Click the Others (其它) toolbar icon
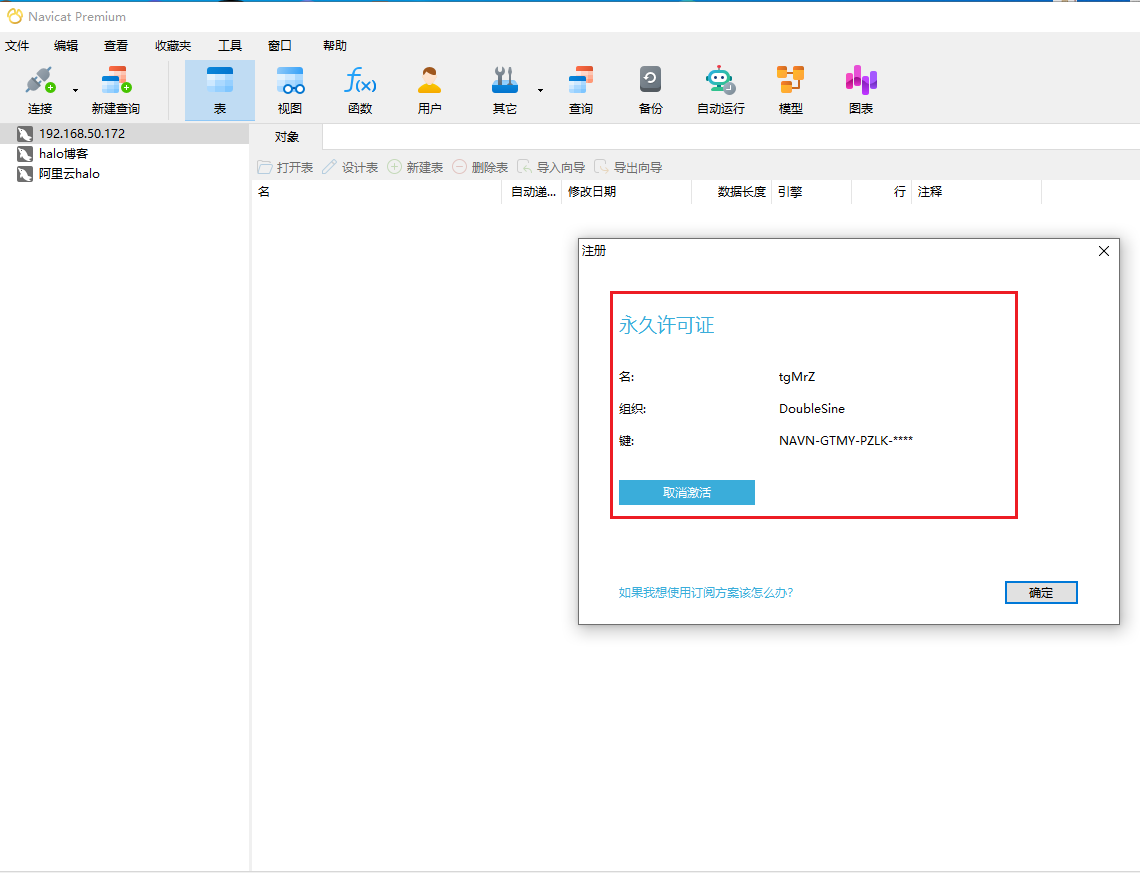This screenshot has width=1140, height=873. pos(505,90)
